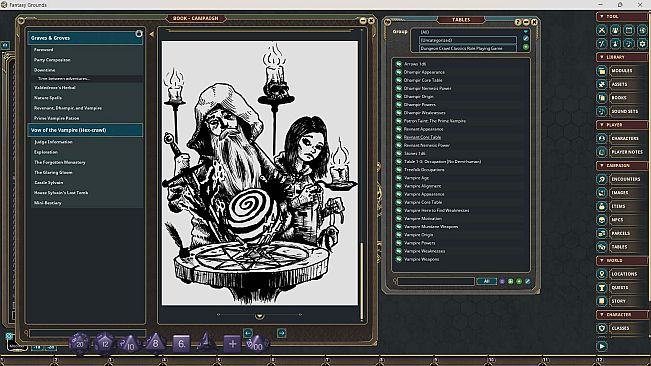Open Items icon in sidebar
Image resolution: width=651 pixels, height=366 pixels.
click(602, 206)
